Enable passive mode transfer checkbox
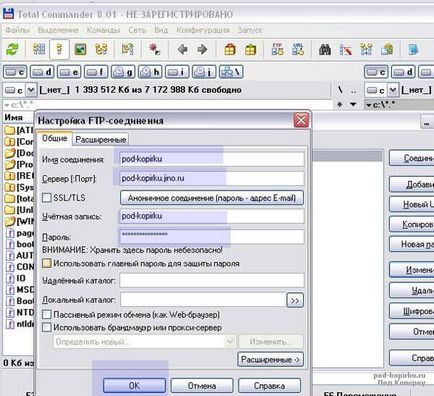This screenshot has height=396, width=434. (47, 314)
